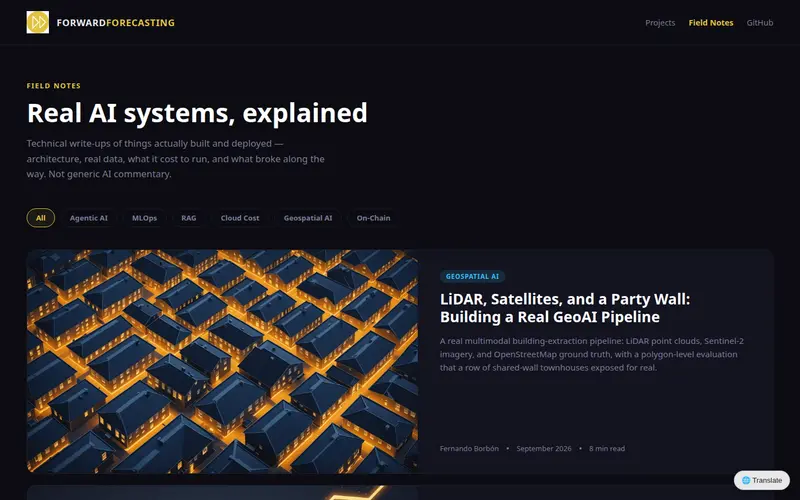Filter posts by Agentic AI
800x500 pixels.
[x=89, y=218]
